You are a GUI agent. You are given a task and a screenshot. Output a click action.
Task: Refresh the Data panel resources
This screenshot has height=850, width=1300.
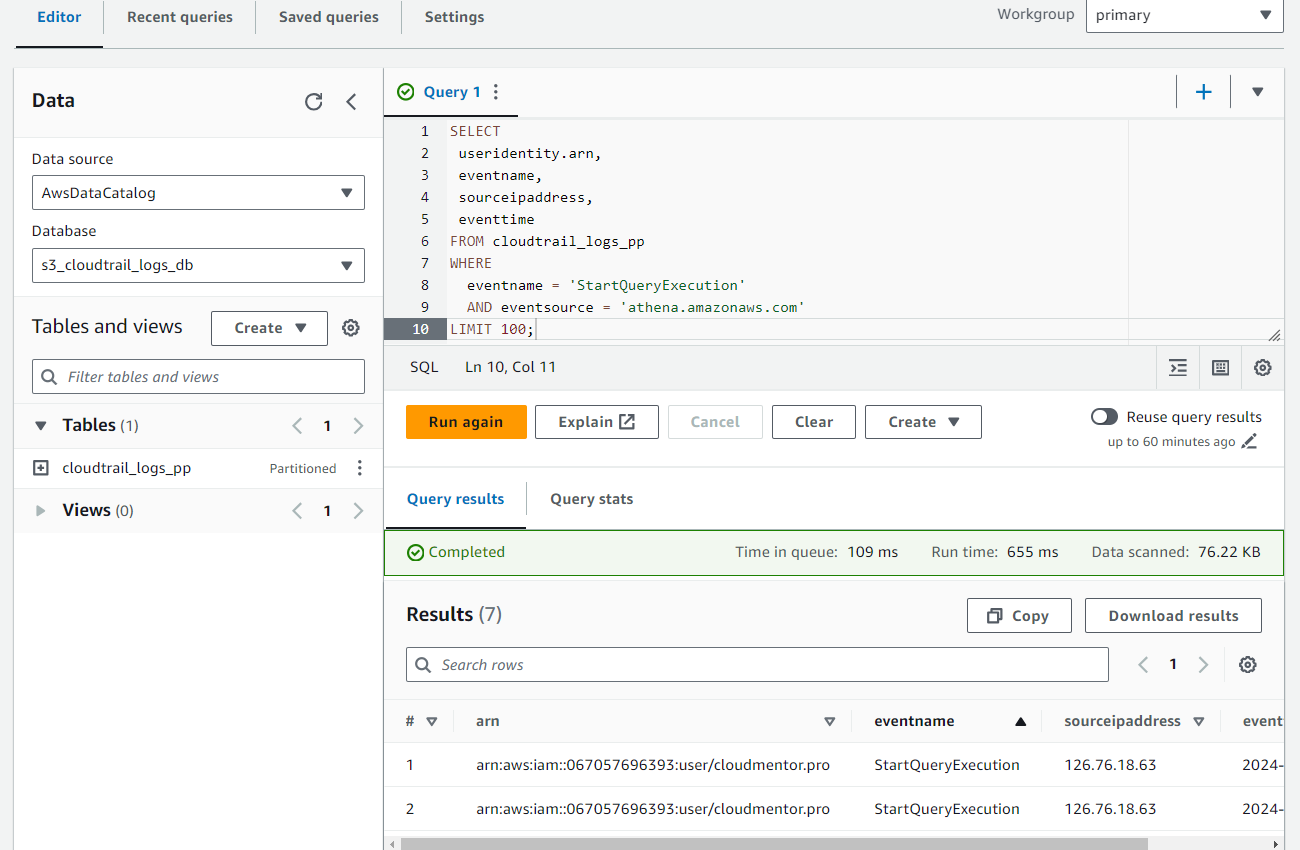(x=314, y=101)
